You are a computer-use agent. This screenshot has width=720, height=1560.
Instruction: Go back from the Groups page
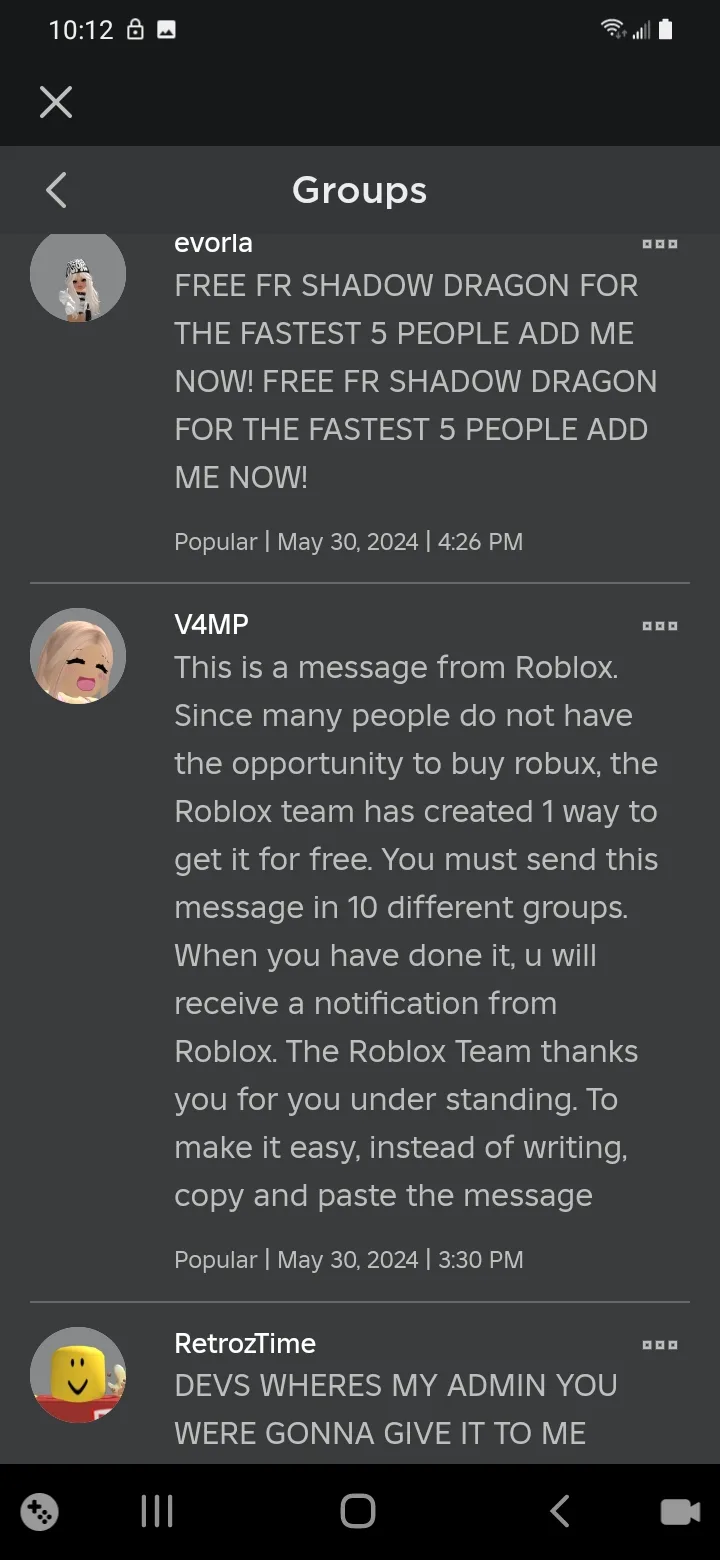[x=56, y=190]
